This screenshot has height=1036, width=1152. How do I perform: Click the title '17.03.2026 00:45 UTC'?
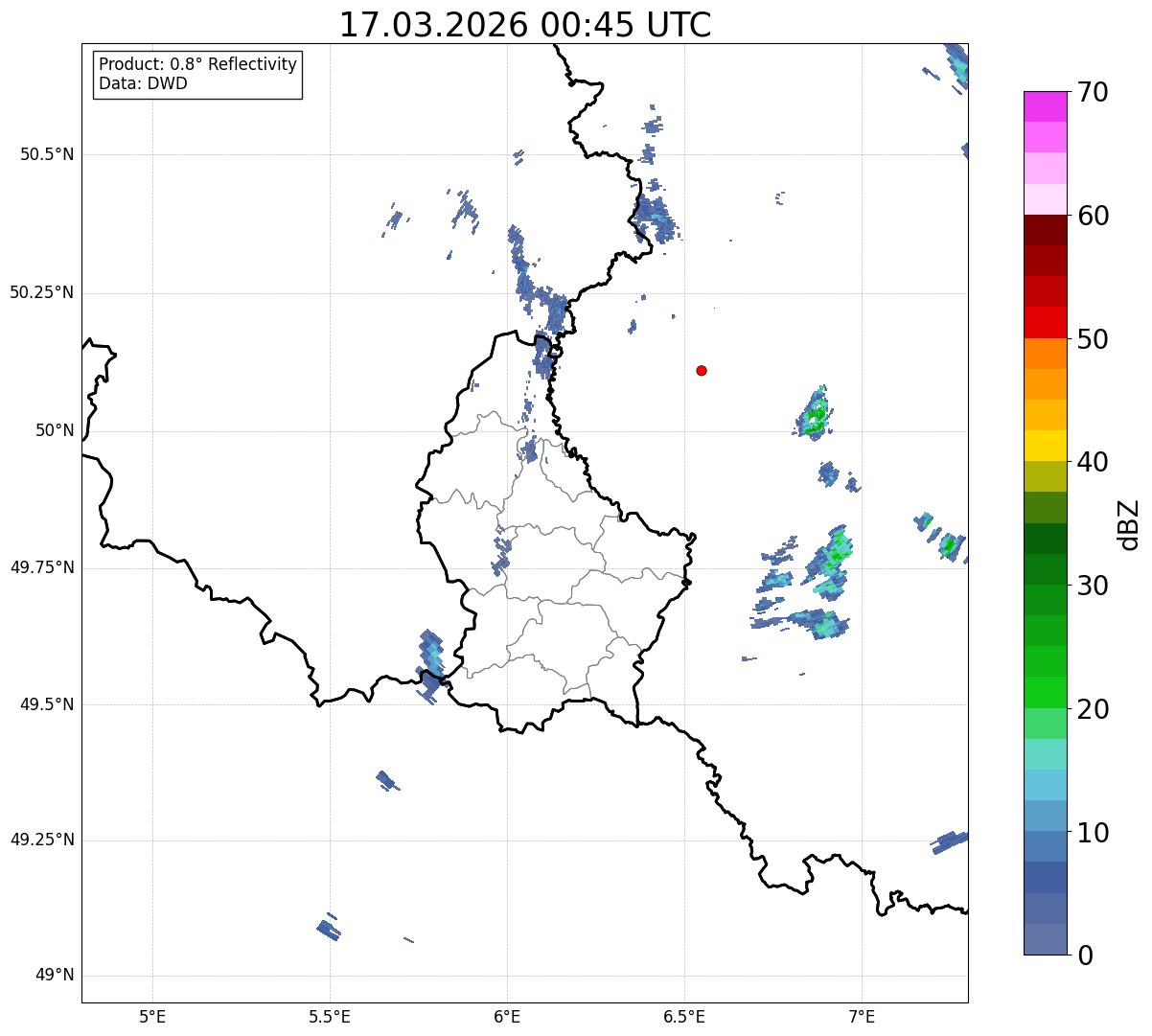(x=525, y=25)
